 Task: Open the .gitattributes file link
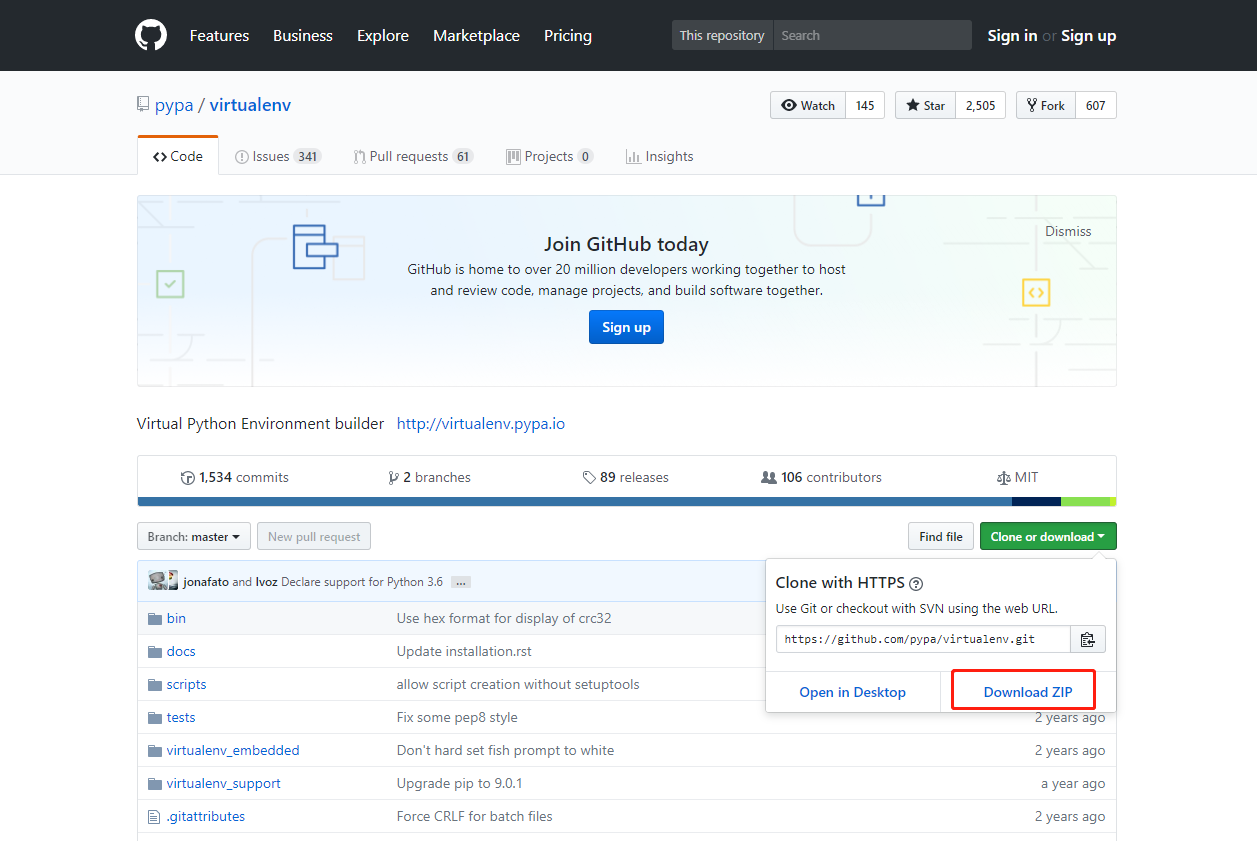coord(206,817)
